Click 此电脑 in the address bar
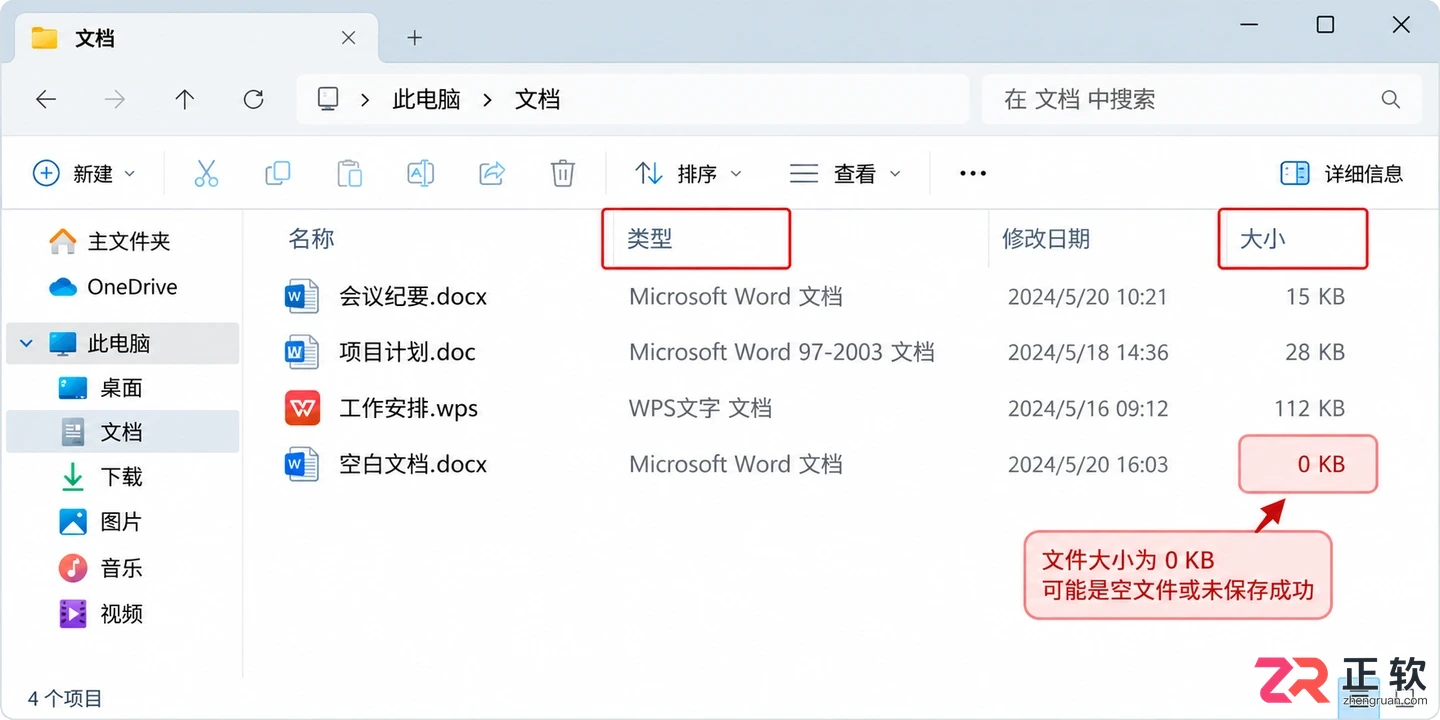This screenshot has height=720, width=1440. [427, 99]
